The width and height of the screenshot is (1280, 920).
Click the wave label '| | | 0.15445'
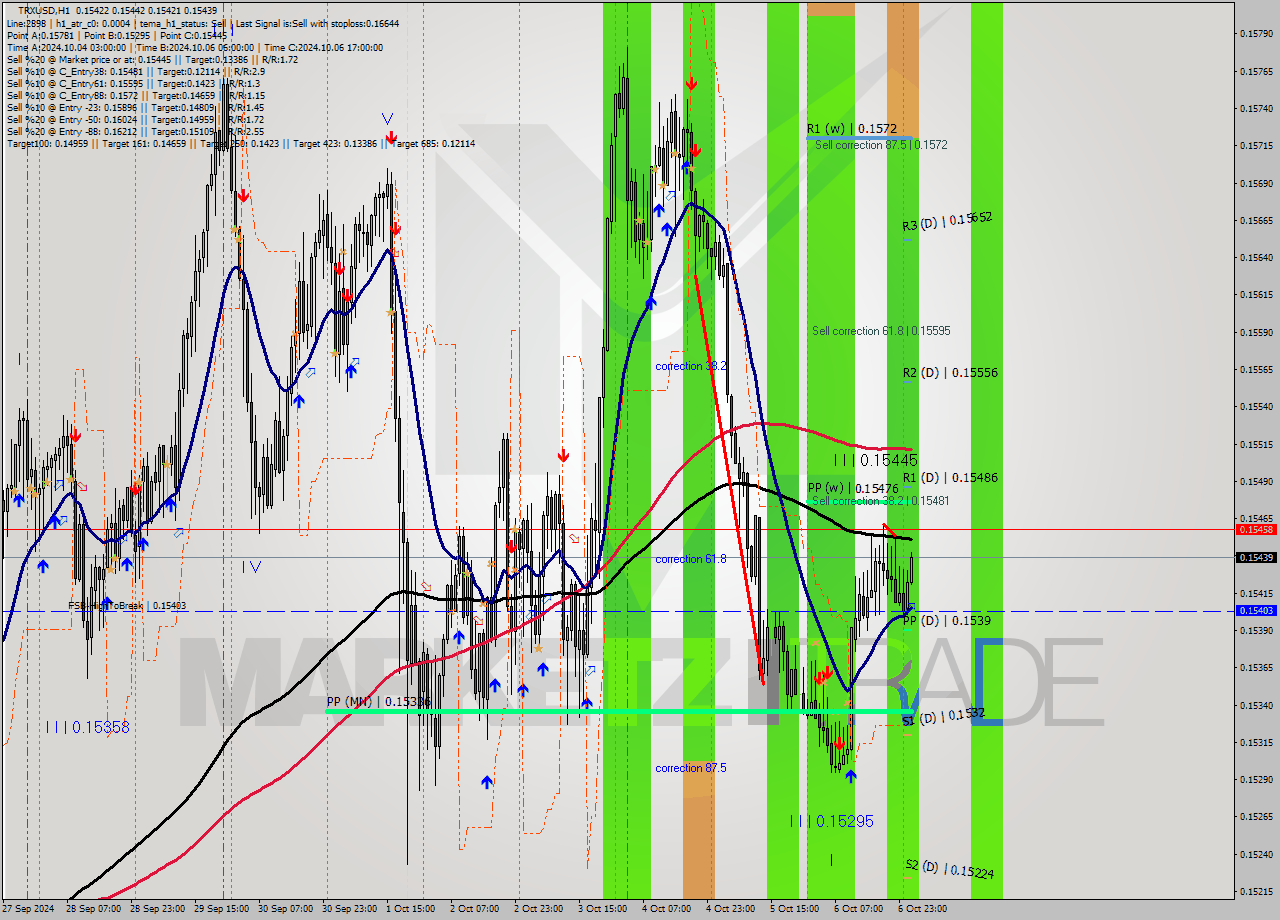coord(876,460)
